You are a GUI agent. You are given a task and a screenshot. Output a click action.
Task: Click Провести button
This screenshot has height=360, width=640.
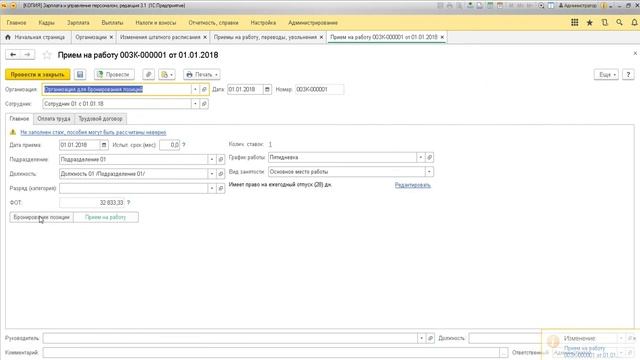click(114, 75)
